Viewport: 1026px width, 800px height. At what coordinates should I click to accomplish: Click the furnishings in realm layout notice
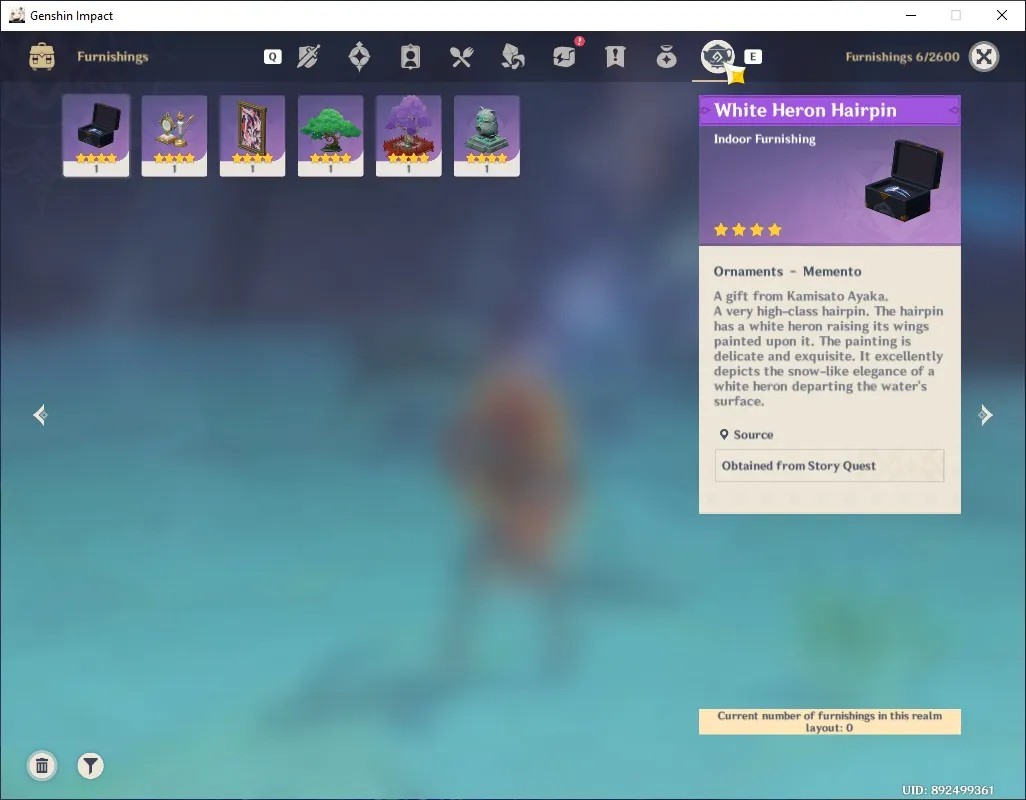(830, 722)
